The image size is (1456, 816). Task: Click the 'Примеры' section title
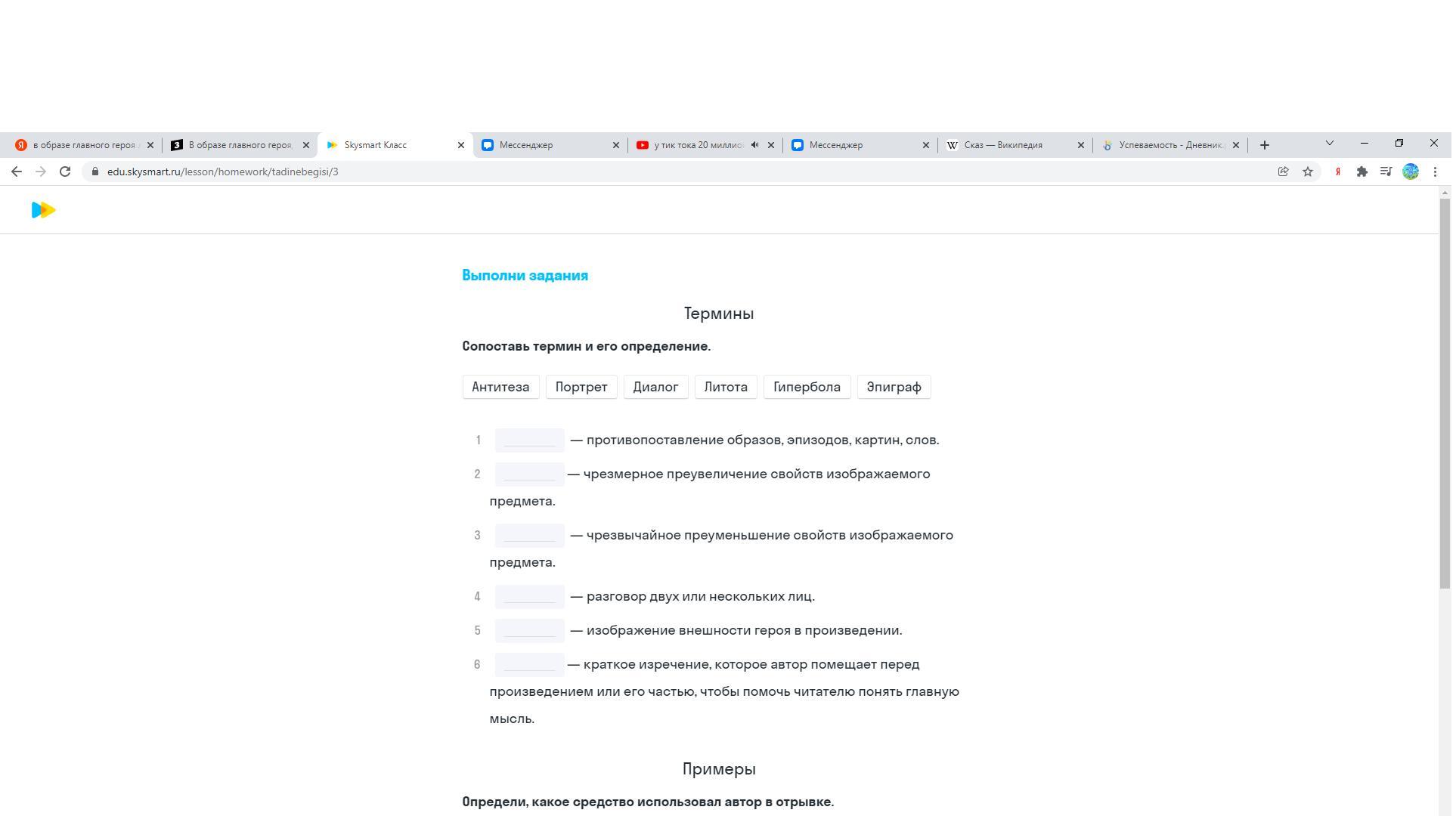click(718, 769)
